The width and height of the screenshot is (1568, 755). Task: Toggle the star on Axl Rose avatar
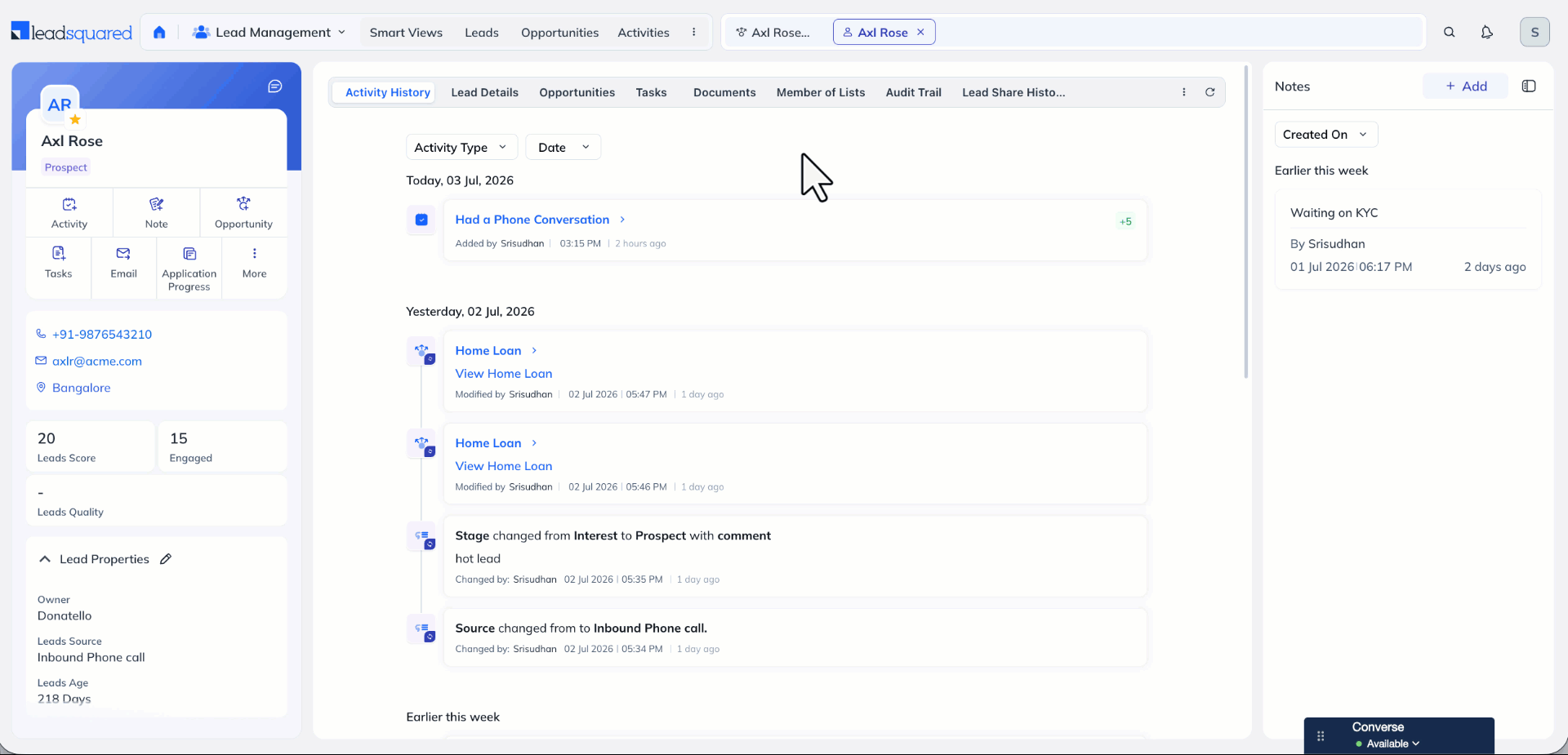pos(75,119)
